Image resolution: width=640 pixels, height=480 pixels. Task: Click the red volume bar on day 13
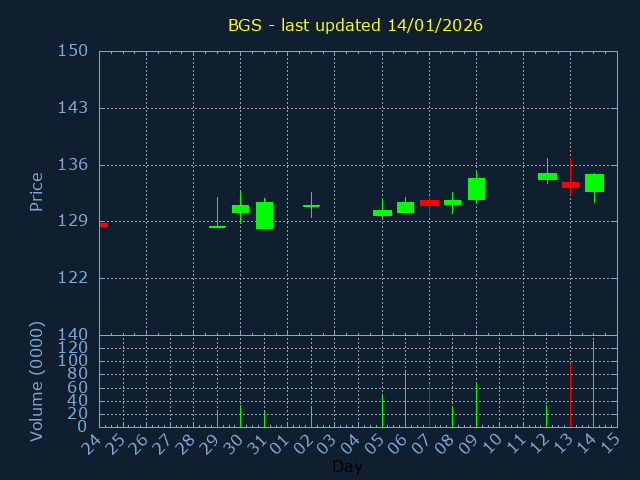(570, 395)
